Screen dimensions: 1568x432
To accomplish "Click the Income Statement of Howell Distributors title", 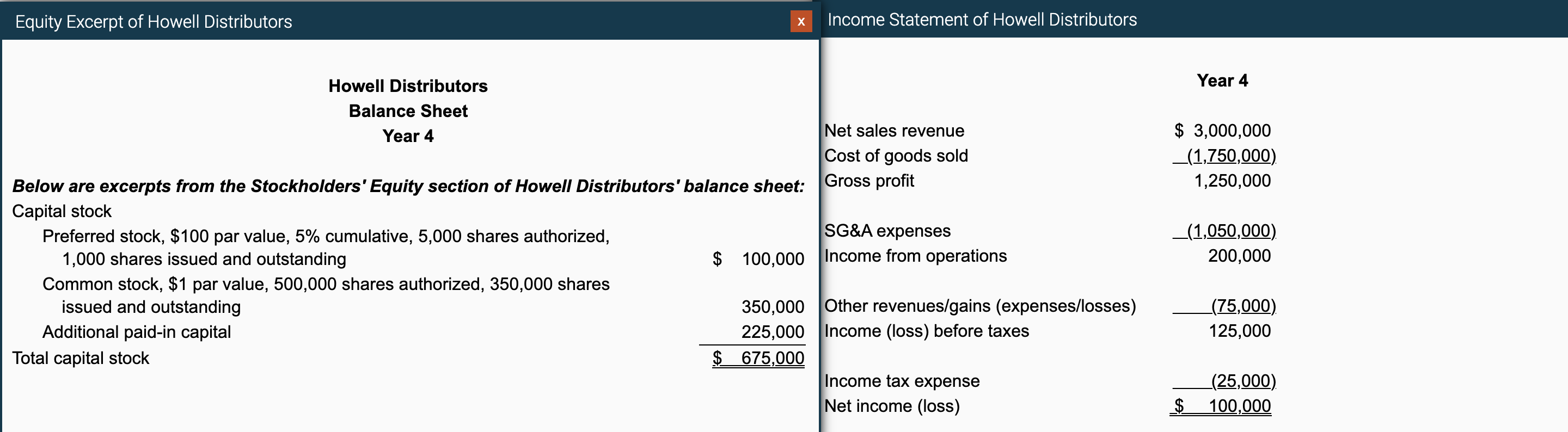I will 982,20.
